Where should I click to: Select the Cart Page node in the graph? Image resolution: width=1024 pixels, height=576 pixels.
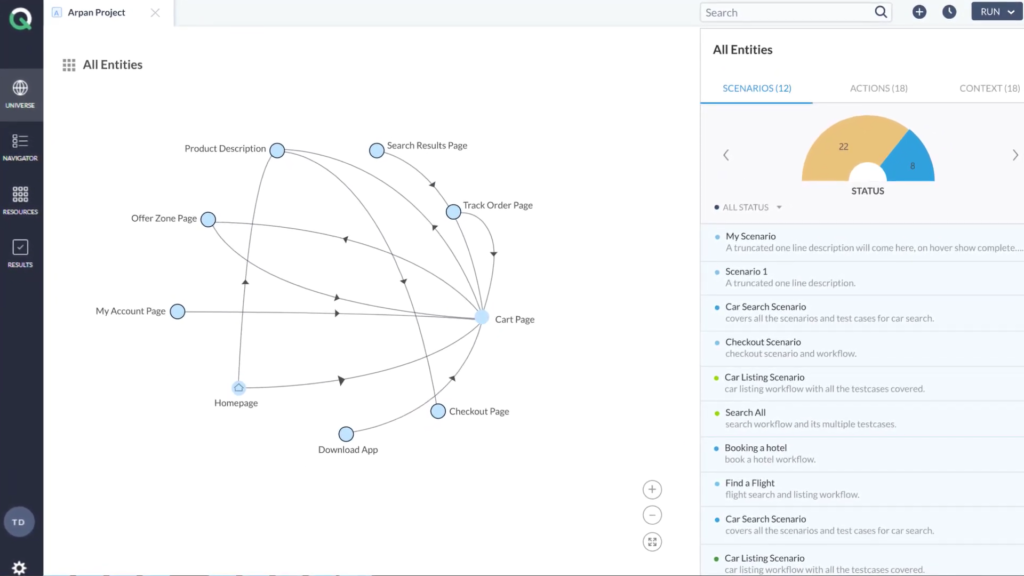click(x=484, y=318)
